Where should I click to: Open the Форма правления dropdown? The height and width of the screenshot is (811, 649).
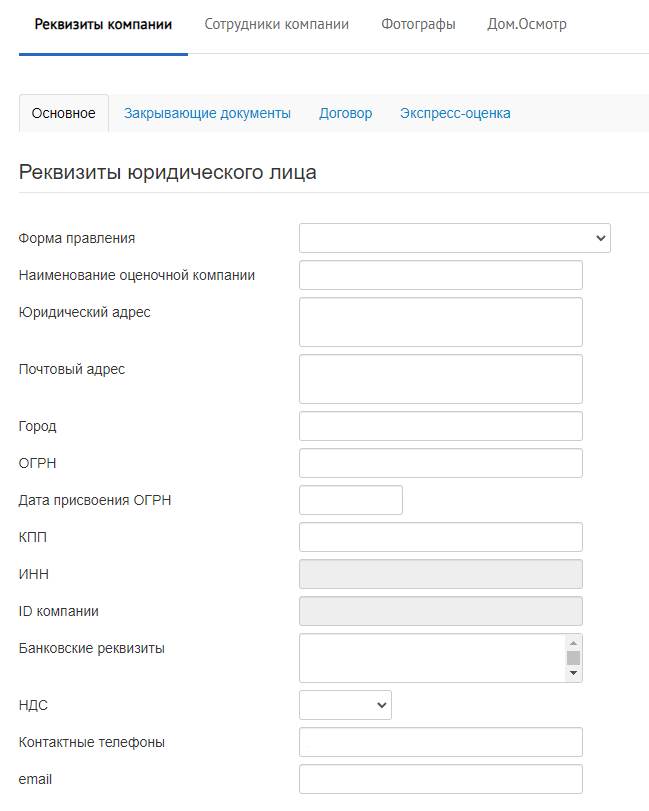click(455, 238)
